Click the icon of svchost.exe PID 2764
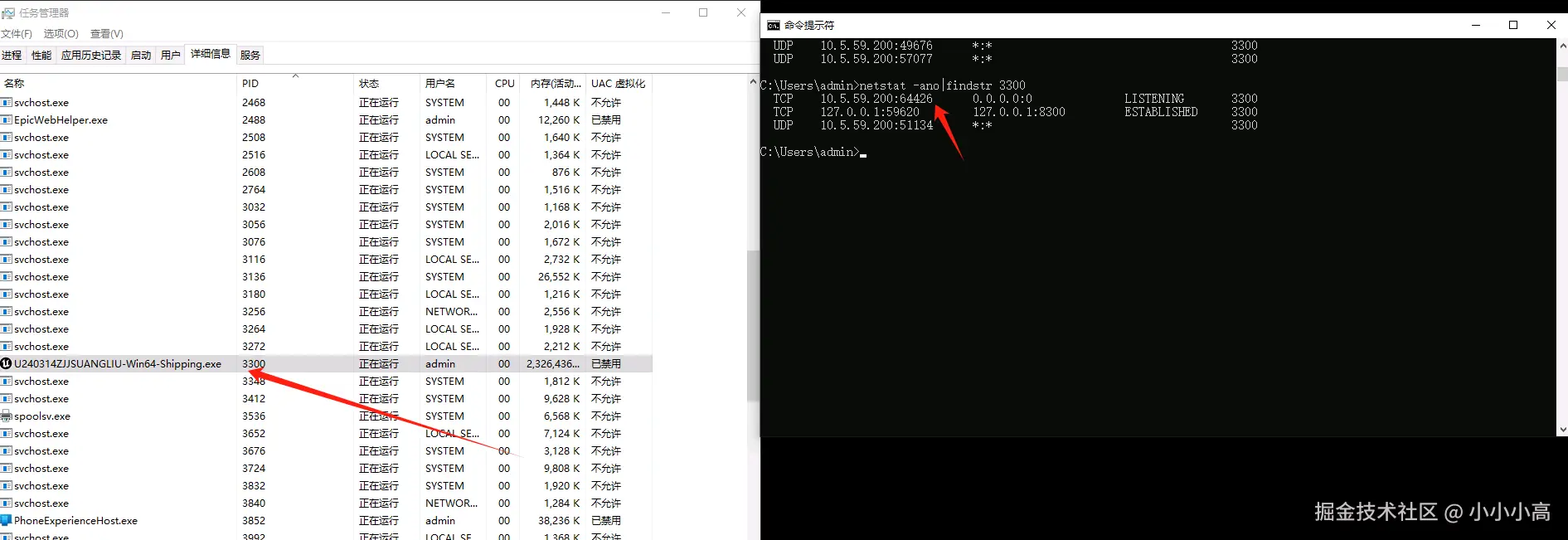Image resolution: width=1568 pixels, height=540 pixels. [7, 190]
